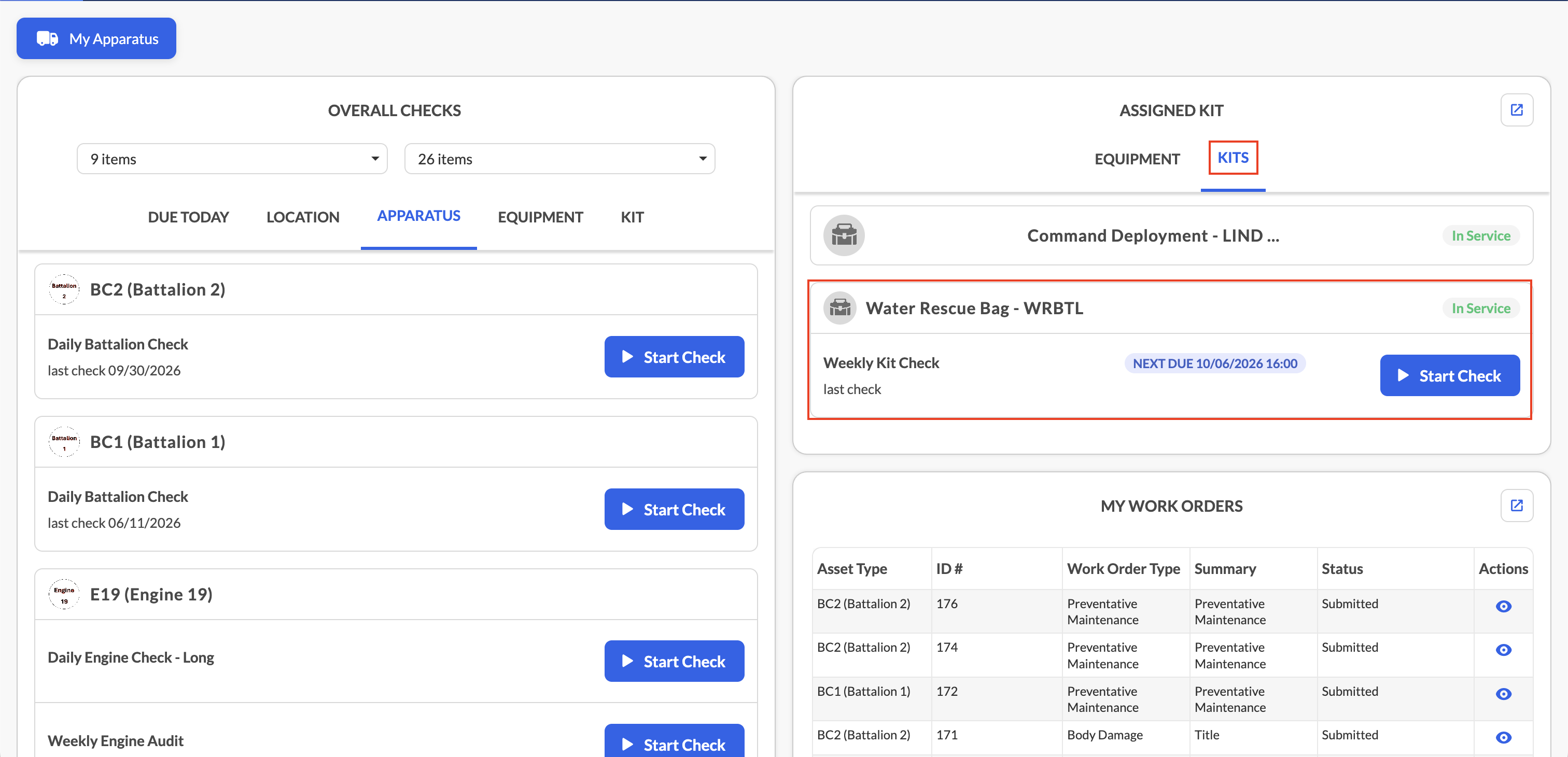Open the 9 items dropdown
The width and height of the screenshot is (1568, 757).
(232, 159)
